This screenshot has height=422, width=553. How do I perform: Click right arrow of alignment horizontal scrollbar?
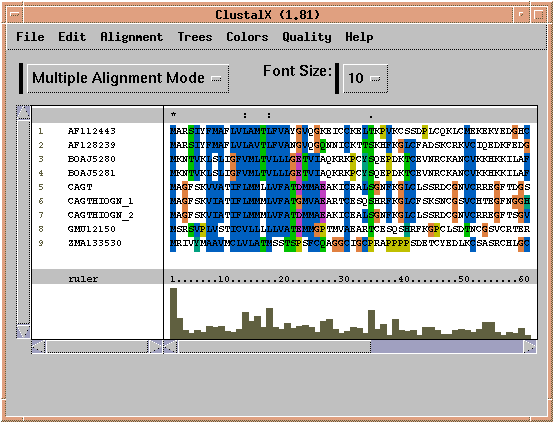coord(530,347)
